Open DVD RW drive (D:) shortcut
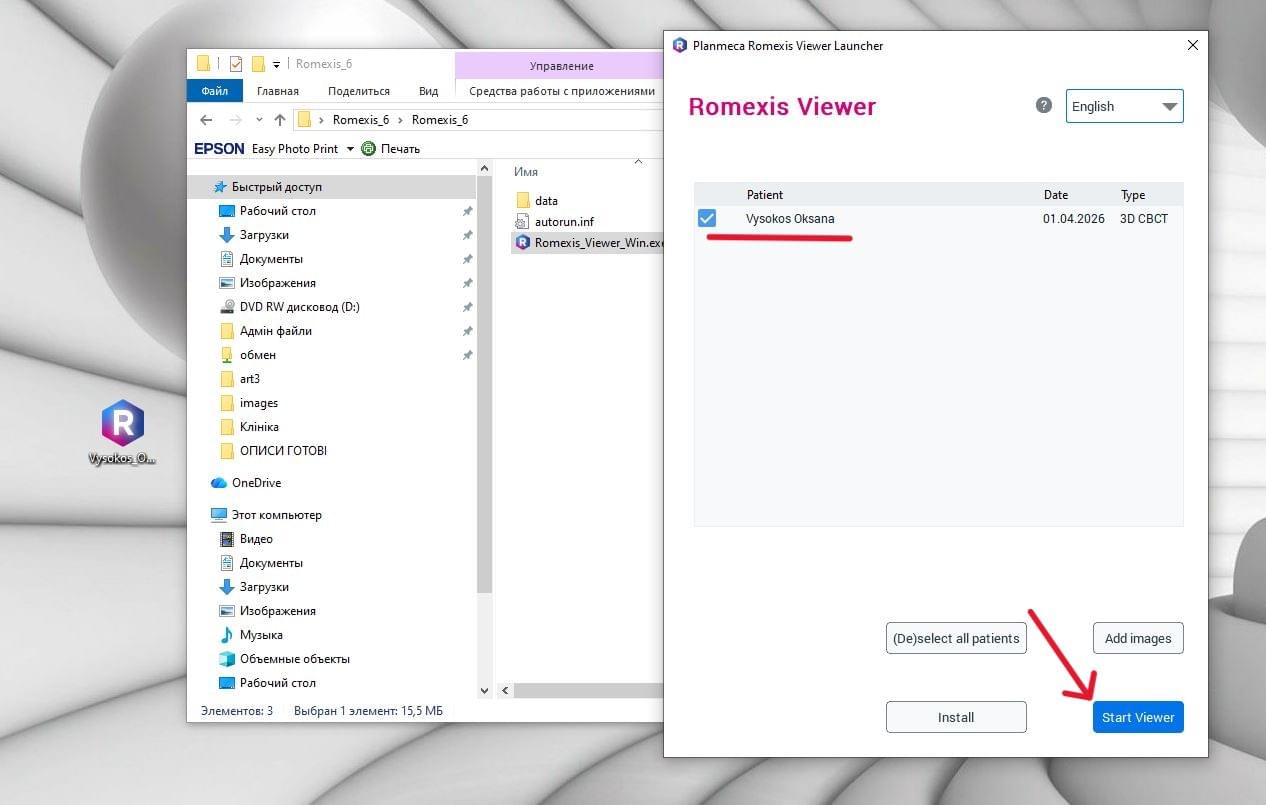The height and width of the screenshot is (805, 1266). 299,307
